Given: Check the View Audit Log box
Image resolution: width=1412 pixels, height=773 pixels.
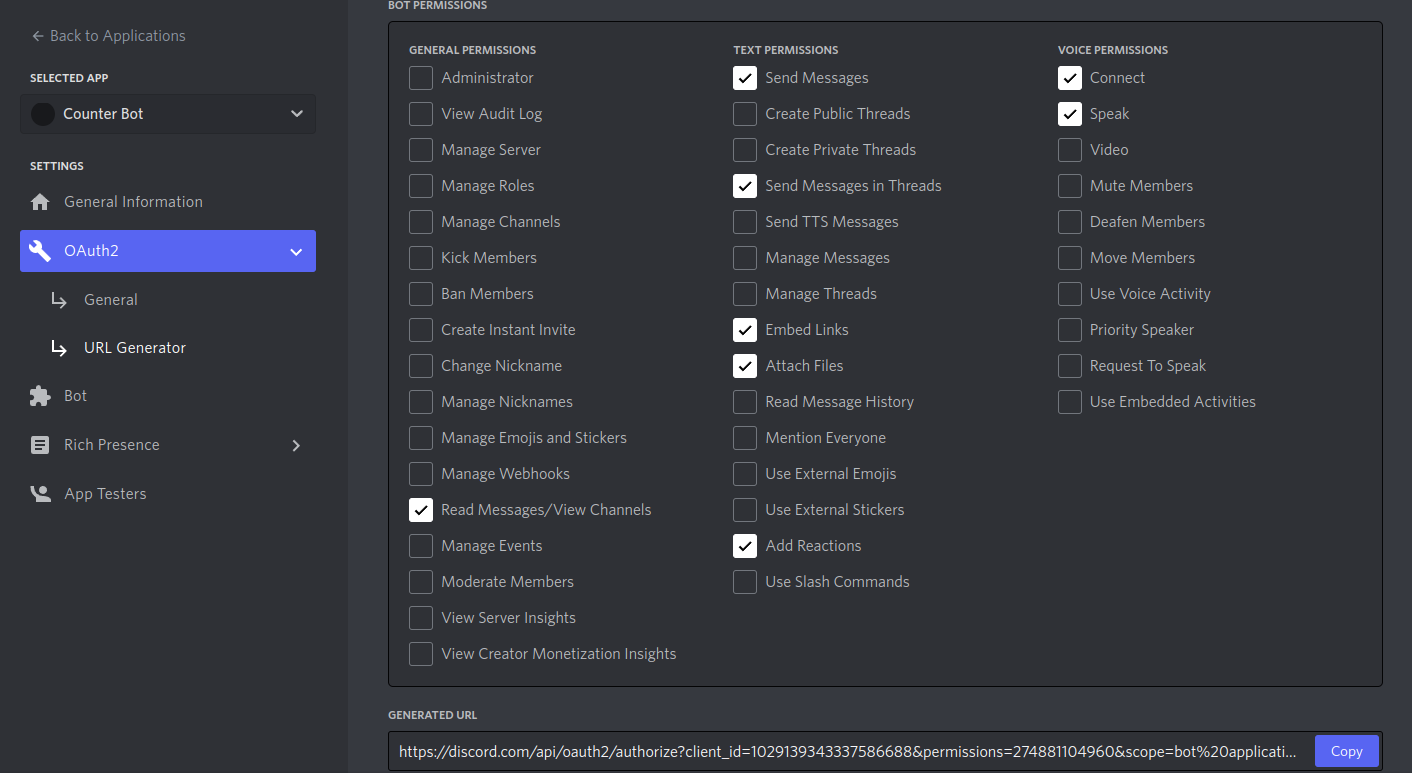Looking at the screenshot, I should 421,114.
